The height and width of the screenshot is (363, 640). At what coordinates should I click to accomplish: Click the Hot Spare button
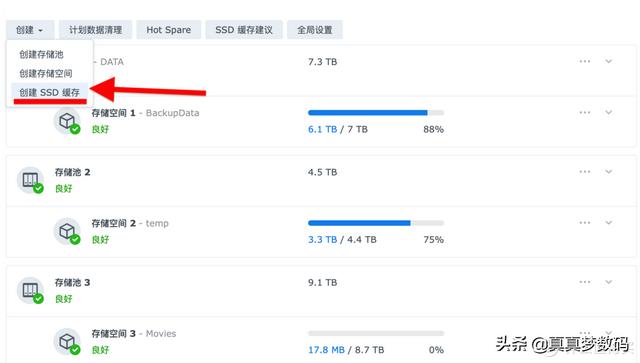point(169,30)
